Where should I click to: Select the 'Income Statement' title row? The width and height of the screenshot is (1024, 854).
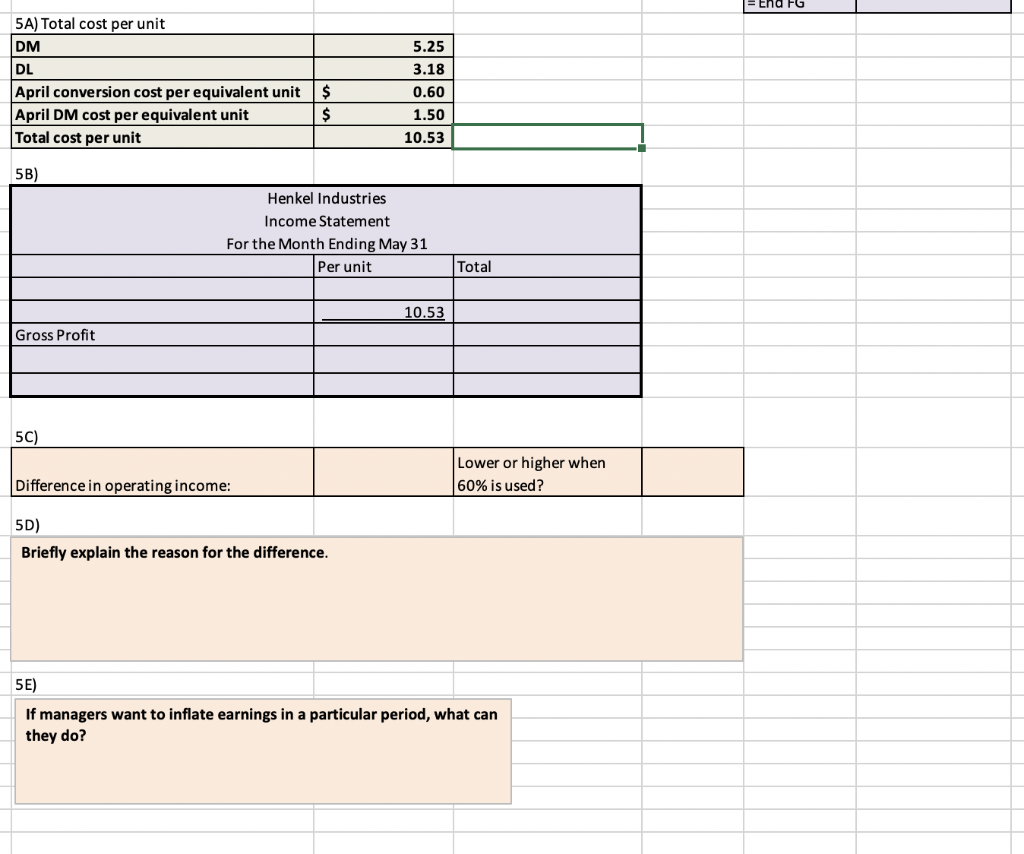(x=327, y=221)
